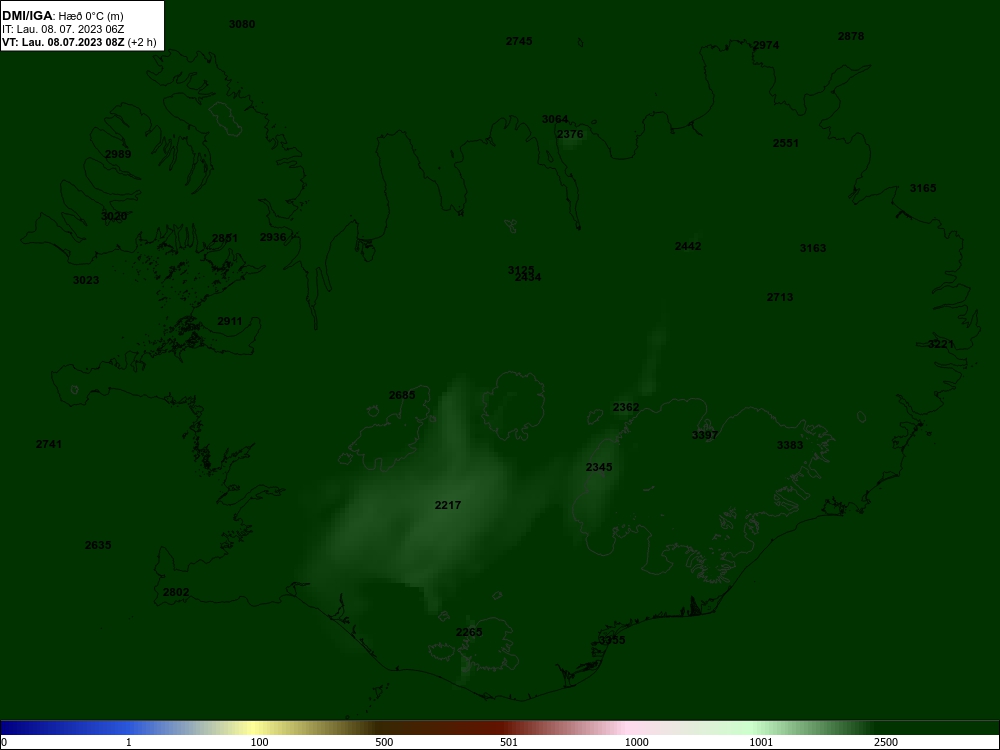Click the 3355 south coast value
The image size is (1000, 750).
(612, 640)
